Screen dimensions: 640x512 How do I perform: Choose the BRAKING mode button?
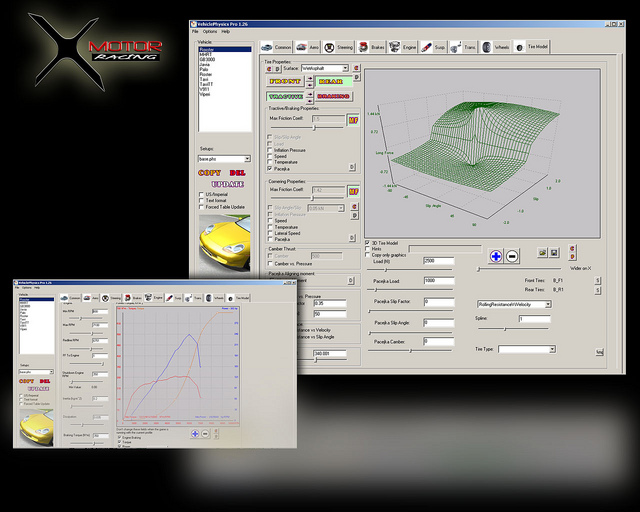click(x=331, y=96)
